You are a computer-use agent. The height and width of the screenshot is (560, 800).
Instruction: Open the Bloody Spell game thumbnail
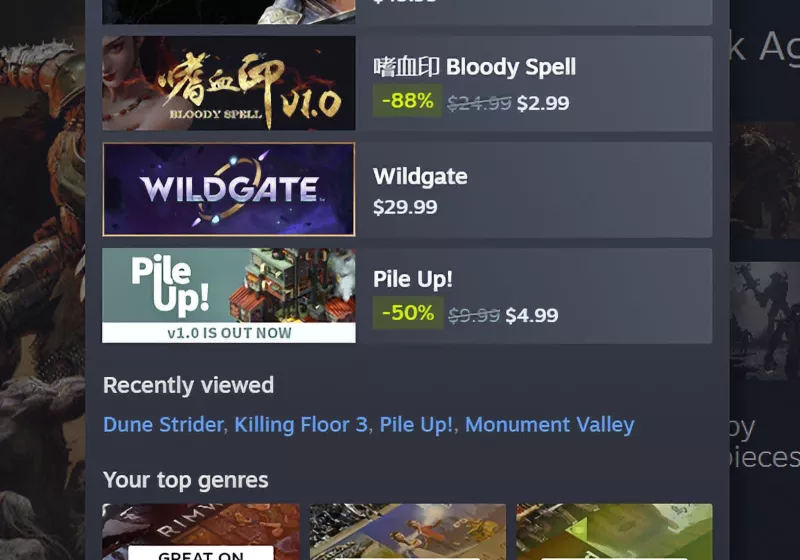click(229, 83)
